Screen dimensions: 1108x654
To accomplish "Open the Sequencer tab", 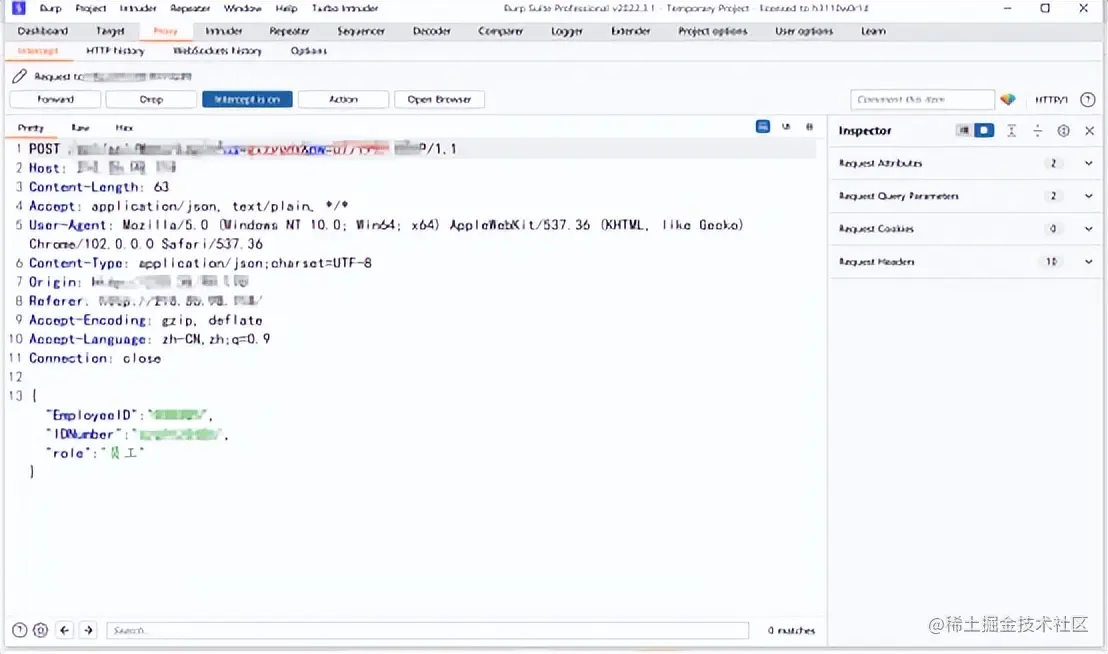I will pos(361,31).
